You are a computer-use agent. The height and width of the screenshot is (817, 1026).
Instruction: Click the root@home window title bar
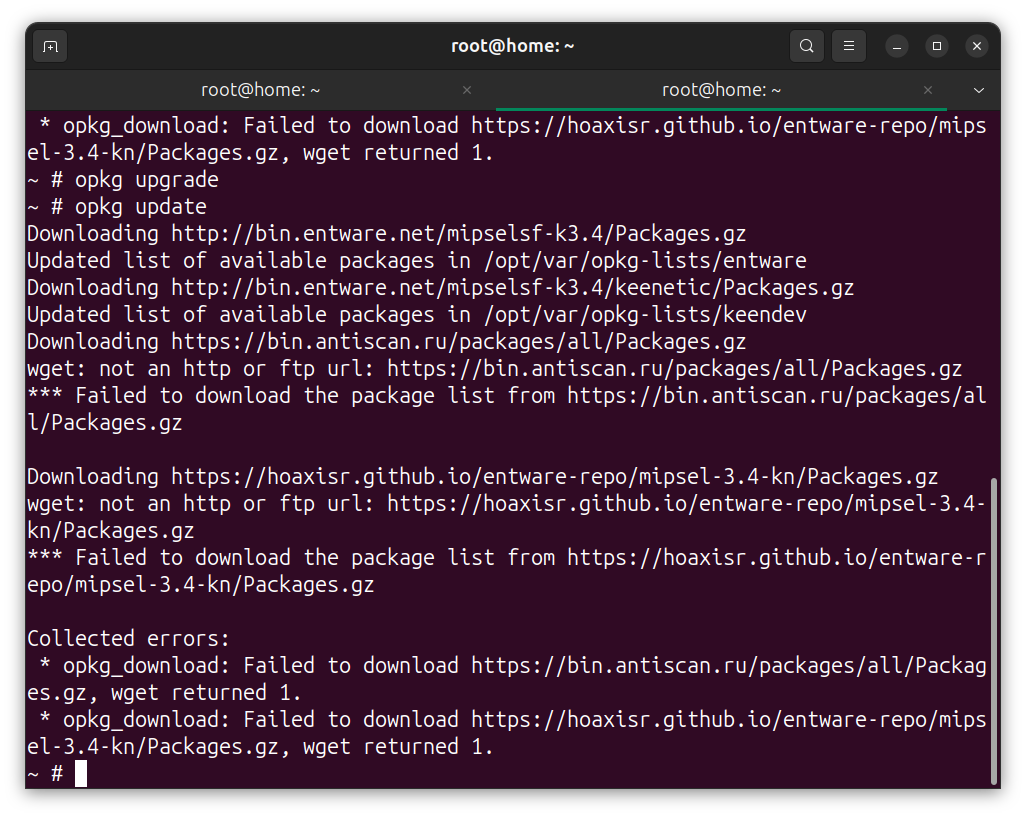pos(512,46)
